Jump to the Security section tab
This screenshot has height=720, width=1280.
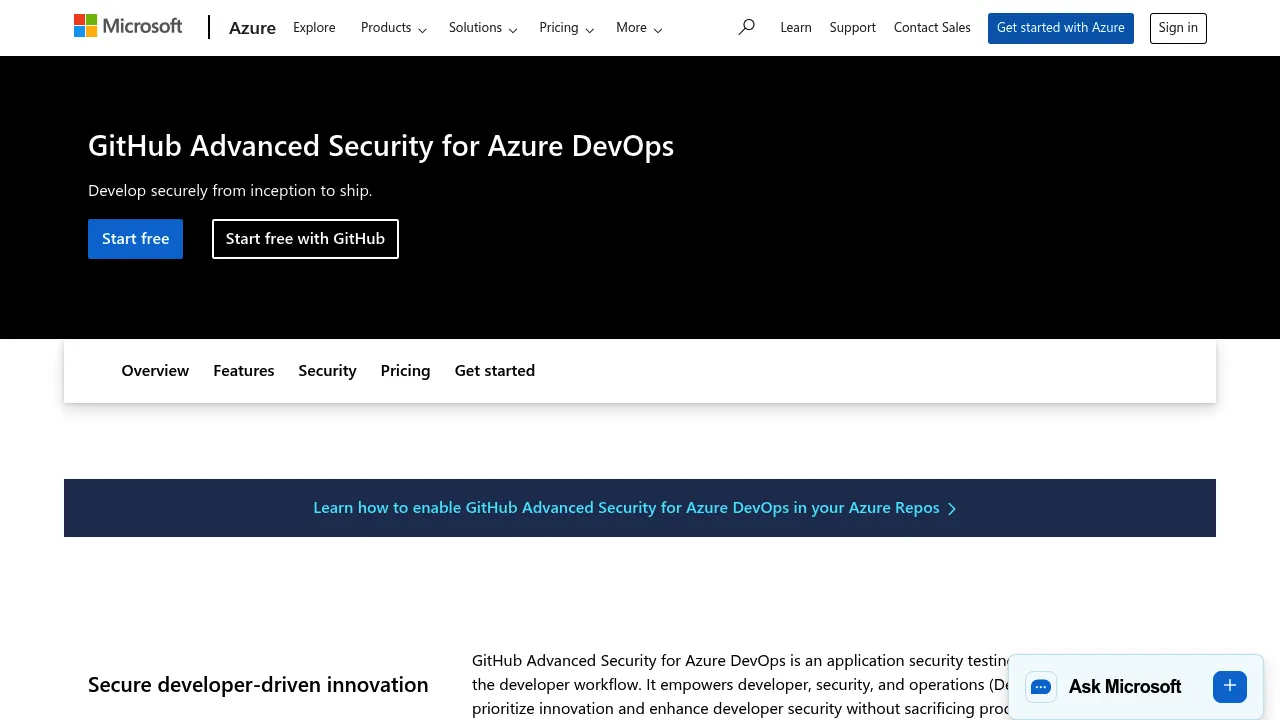327,371
